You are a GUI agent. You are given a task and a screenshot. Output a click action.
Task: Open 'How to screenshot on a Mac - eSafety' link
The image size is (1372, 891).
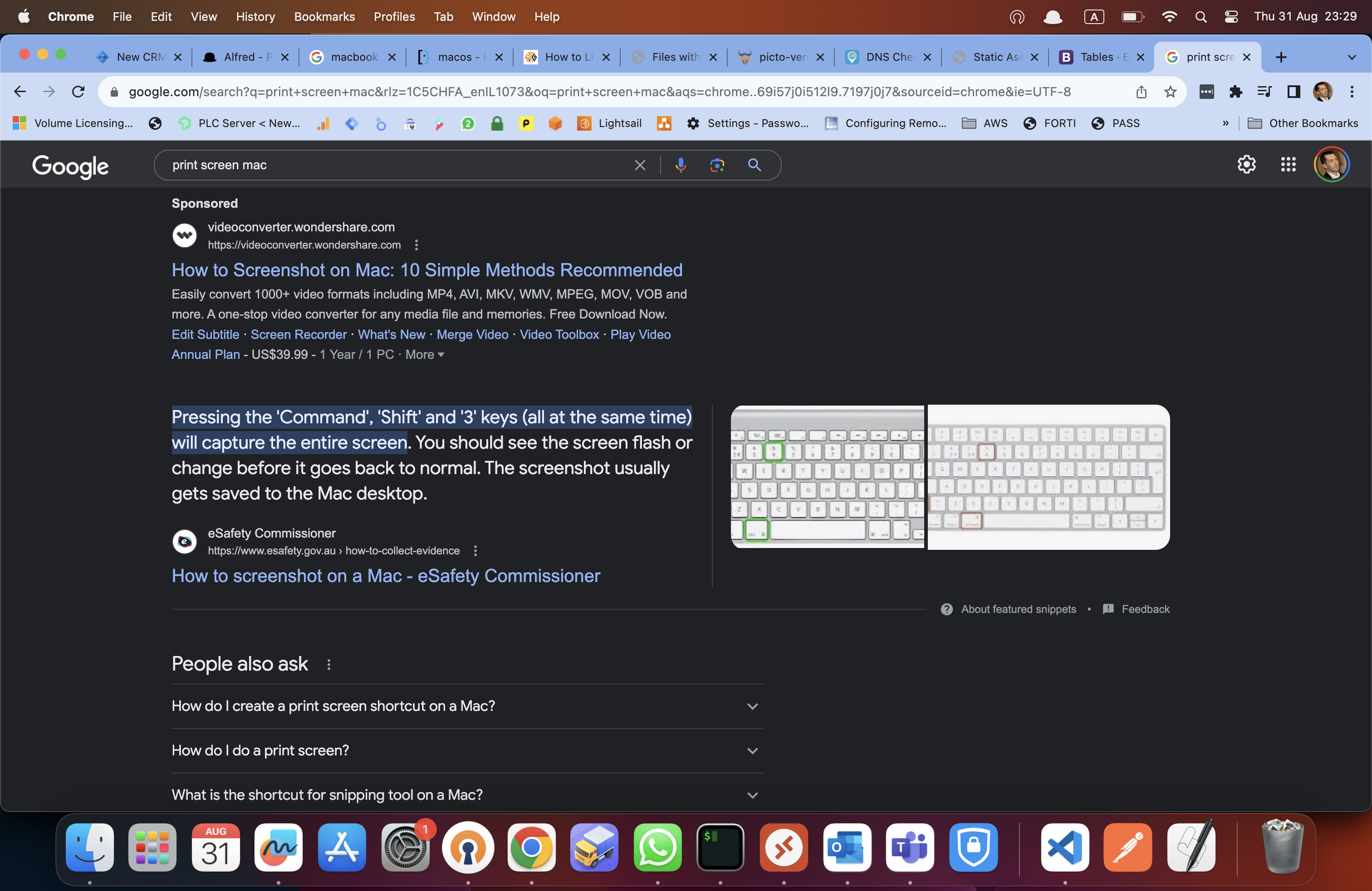pos(386,576)
